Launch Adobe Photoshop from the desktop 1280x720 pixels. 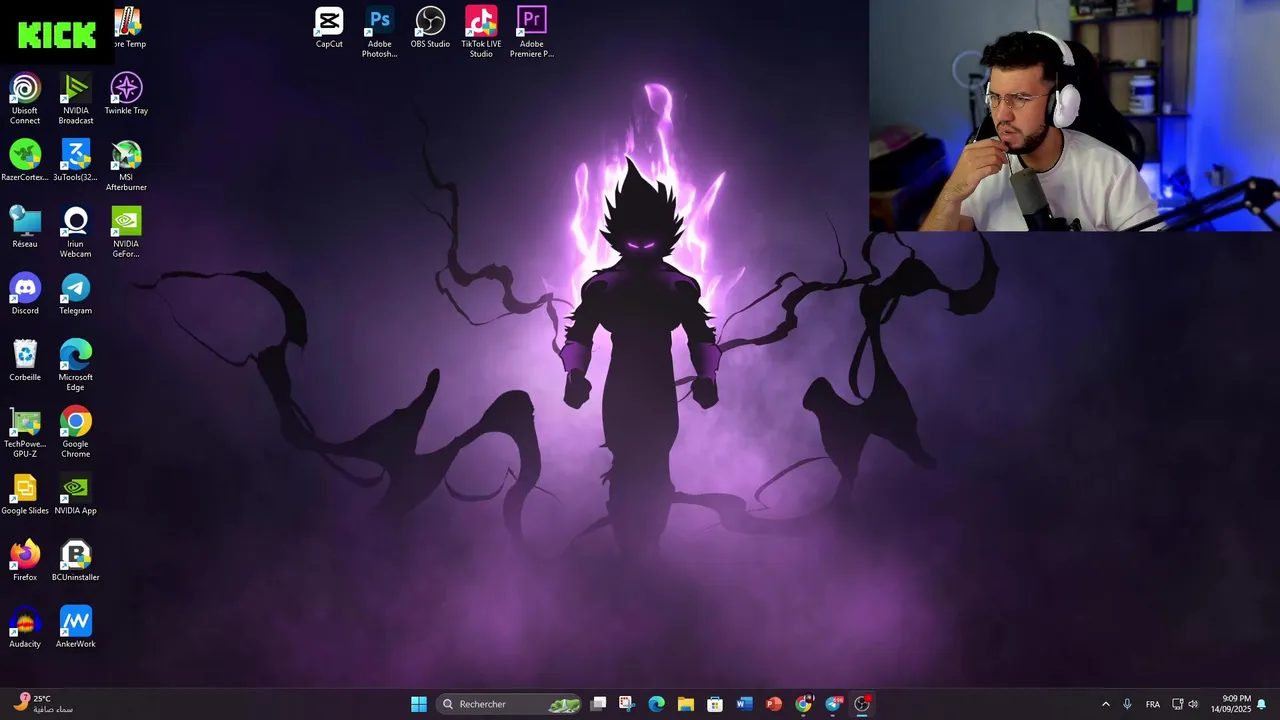pos(379,32)
